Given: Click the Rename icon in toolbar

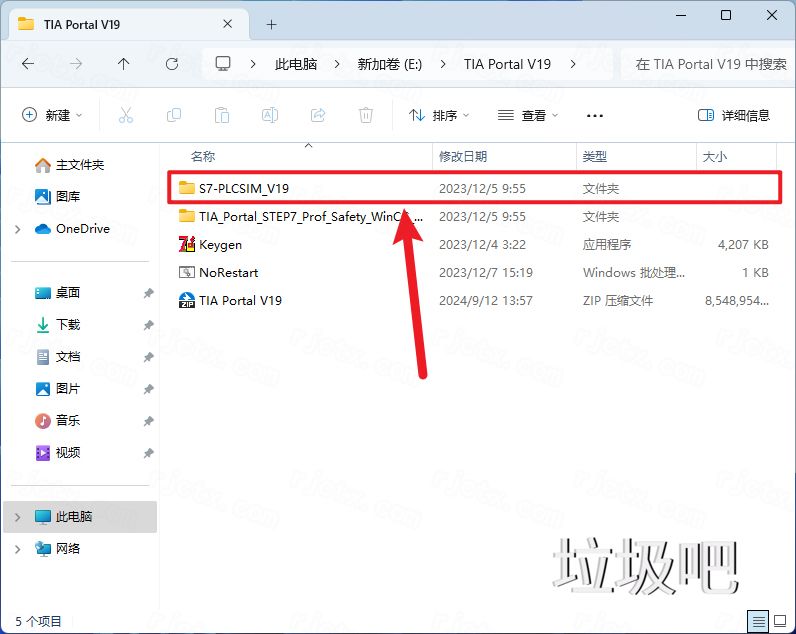Looking at the screenshot, I should click(270, 115).
